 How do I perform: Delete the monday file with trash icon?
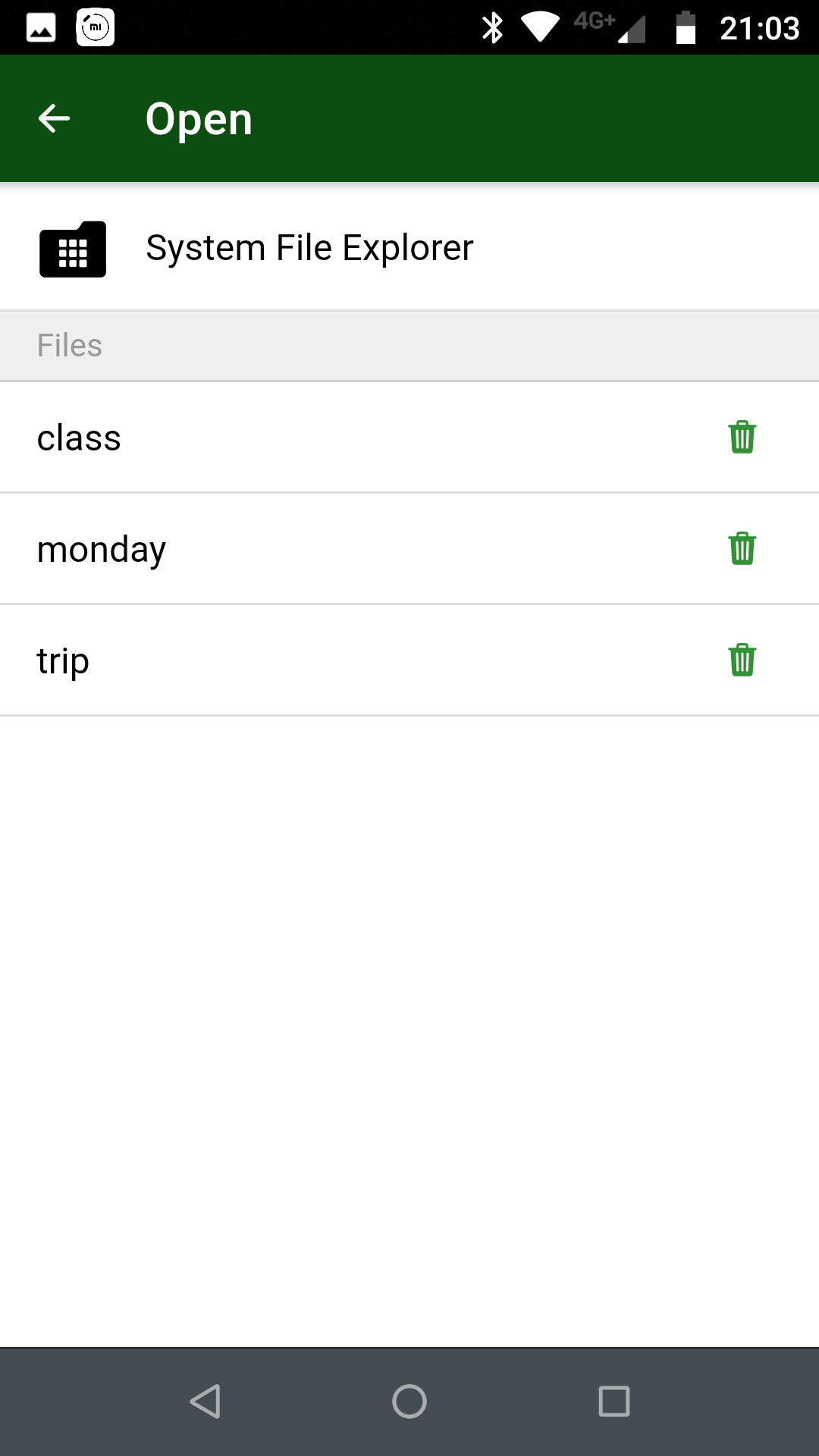742,548
